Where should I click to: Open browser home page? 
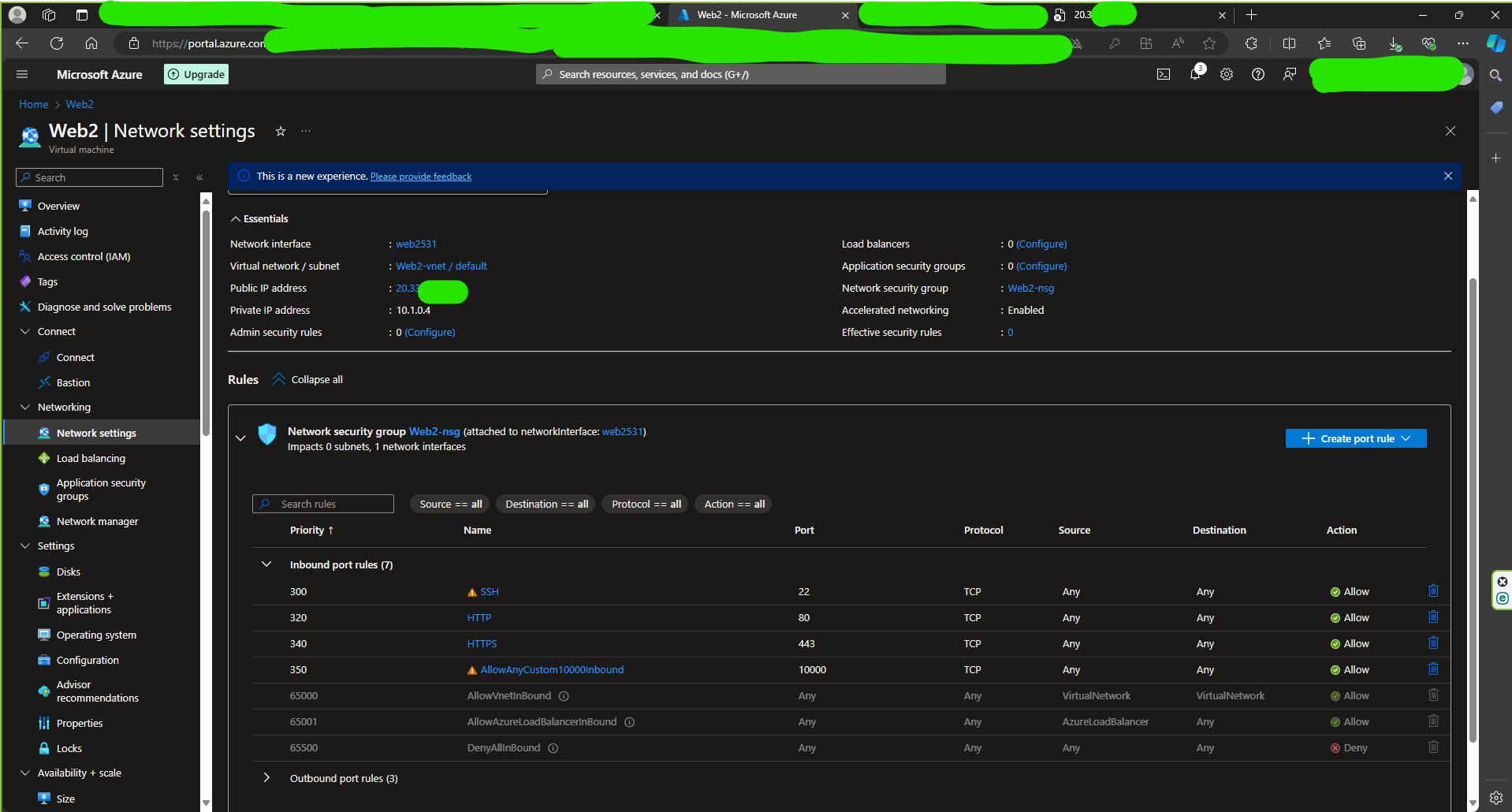click(91, 43)
